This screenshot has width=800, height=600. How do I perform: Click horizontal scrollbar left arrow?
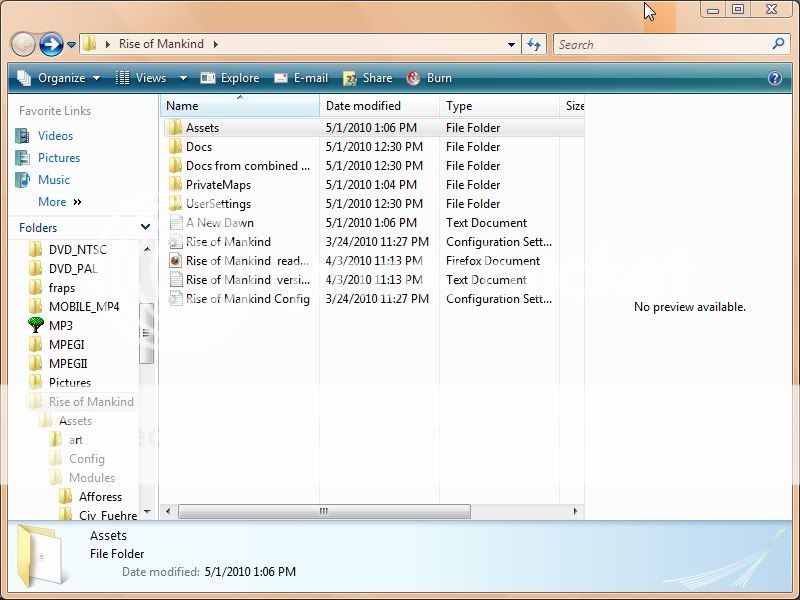168,511
